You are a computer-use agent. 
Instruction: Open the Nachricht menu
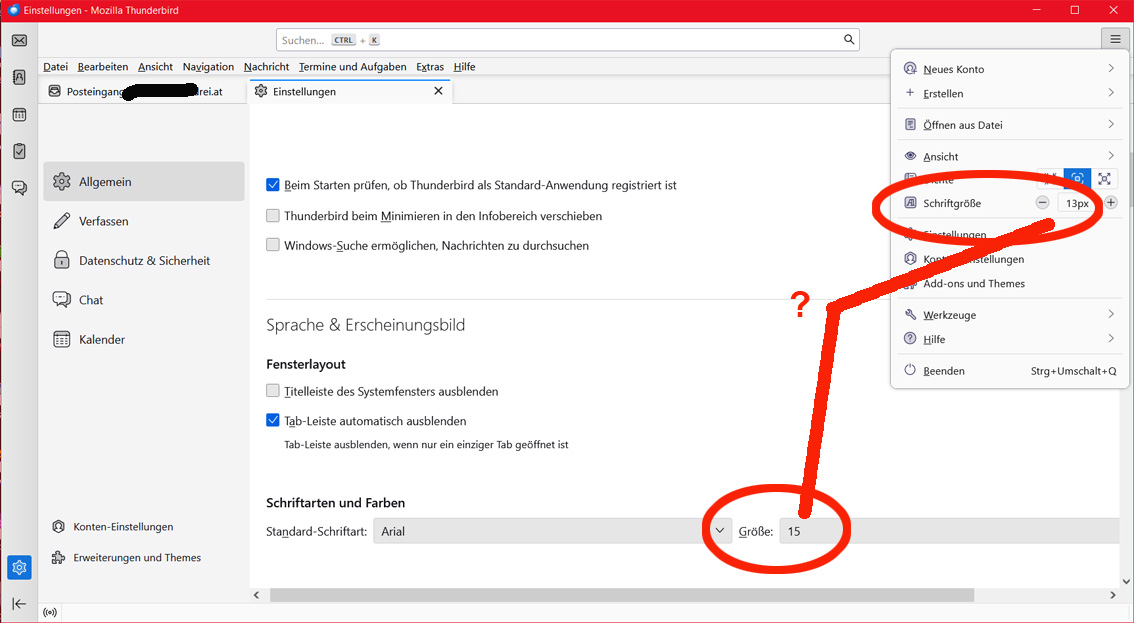click(x=266, y=67)
